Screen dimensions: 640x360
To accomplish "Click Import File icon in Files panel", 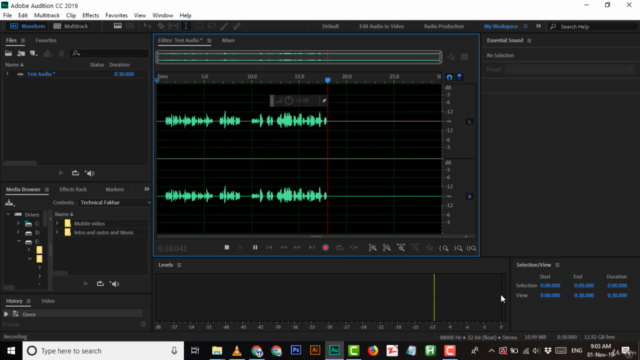I will (x=21, y=53).
